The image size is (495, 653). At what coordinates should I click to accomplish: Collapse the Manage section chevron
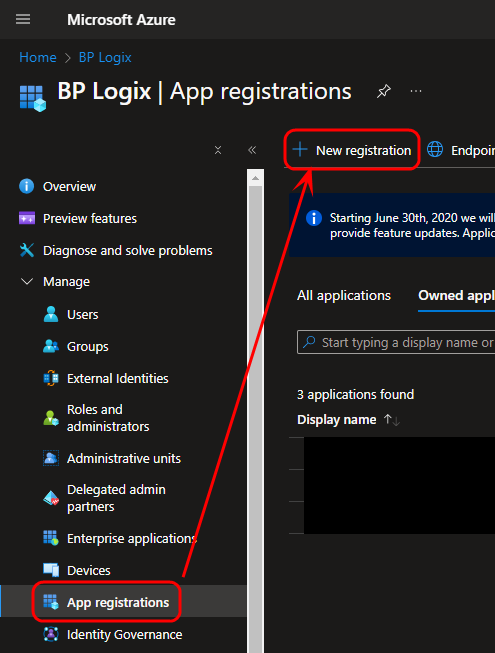click(x=27, y=282)
